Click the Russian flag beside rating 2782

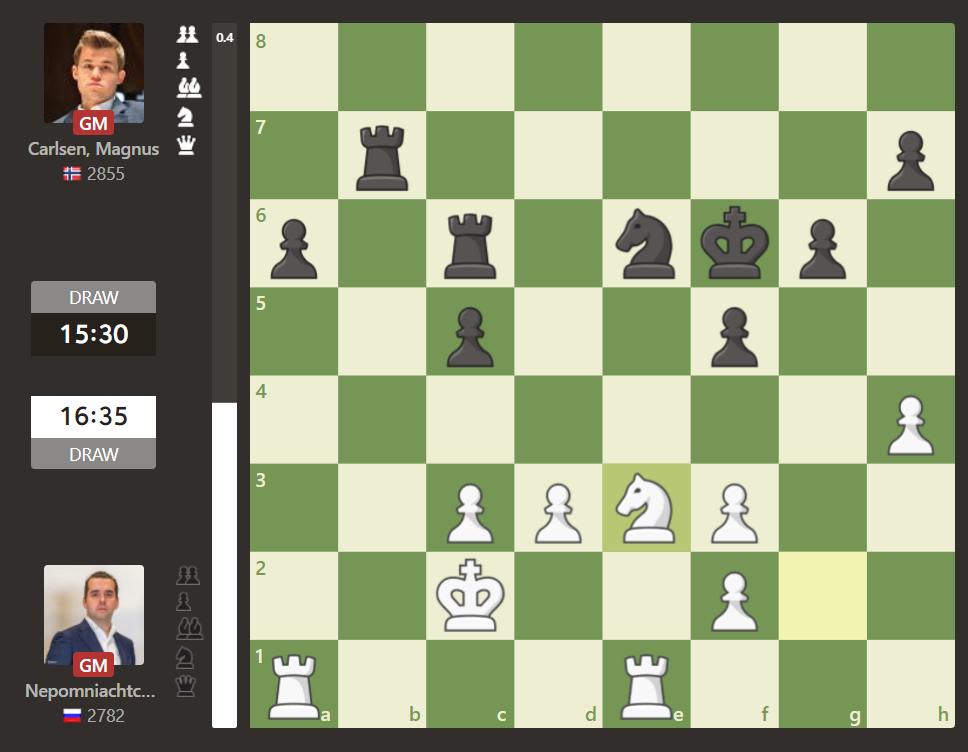[70, 715]
